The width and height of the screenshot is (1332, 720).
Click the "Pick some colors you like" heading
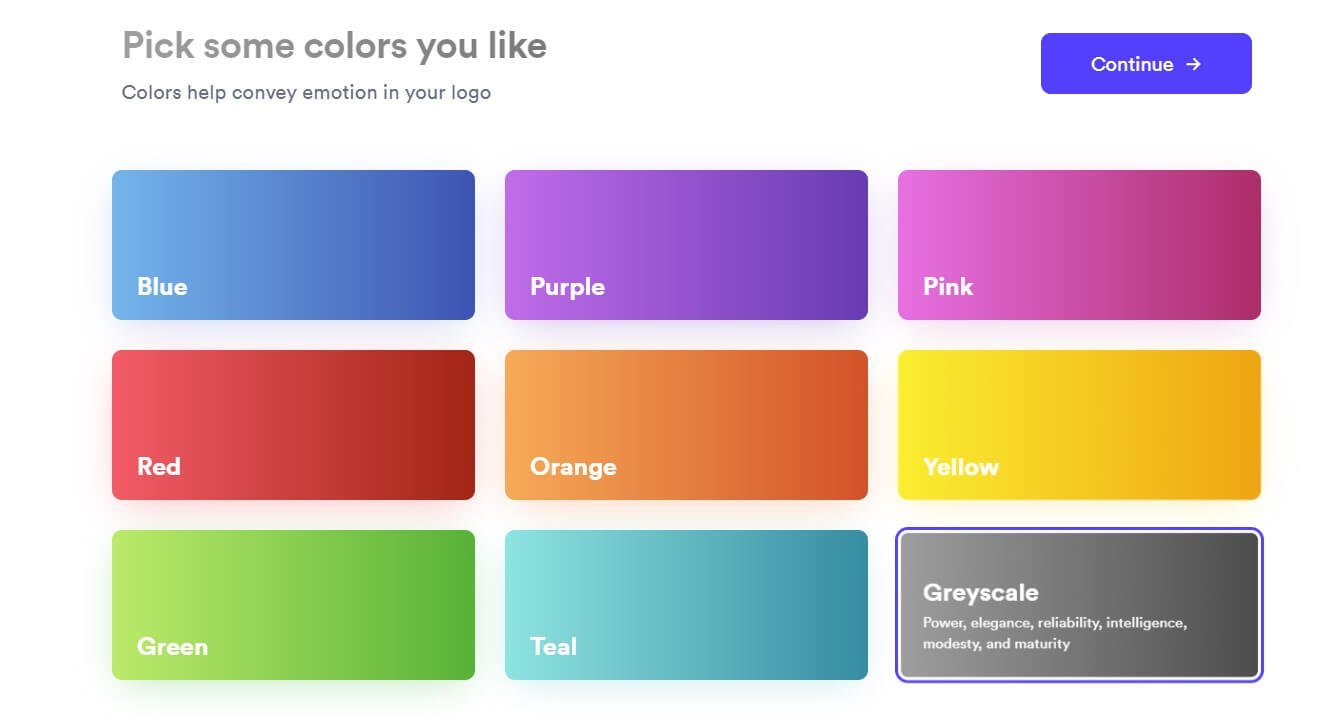pos(334,46)
